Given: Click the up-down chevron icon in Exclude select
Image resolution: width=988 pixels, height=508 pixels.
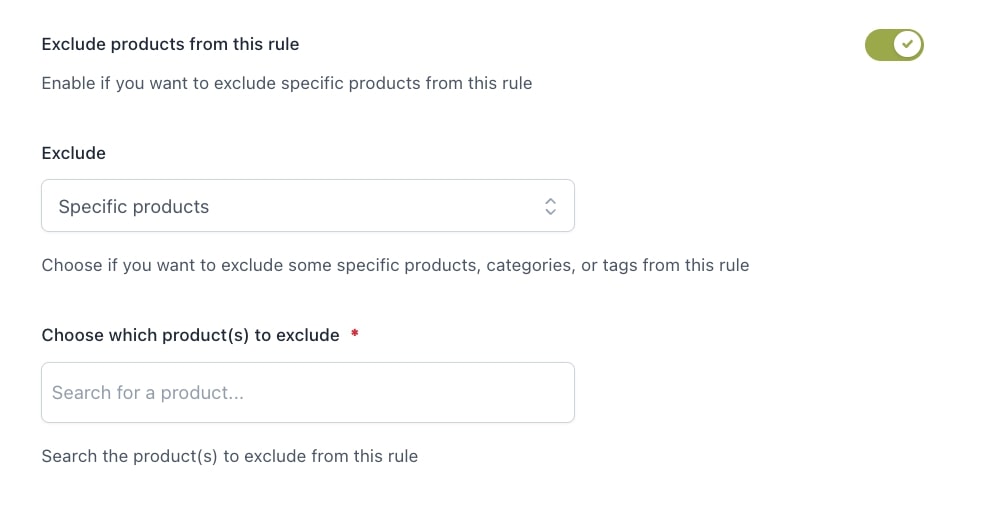Looking at the screenshot, I should click(x=550, y=206).
